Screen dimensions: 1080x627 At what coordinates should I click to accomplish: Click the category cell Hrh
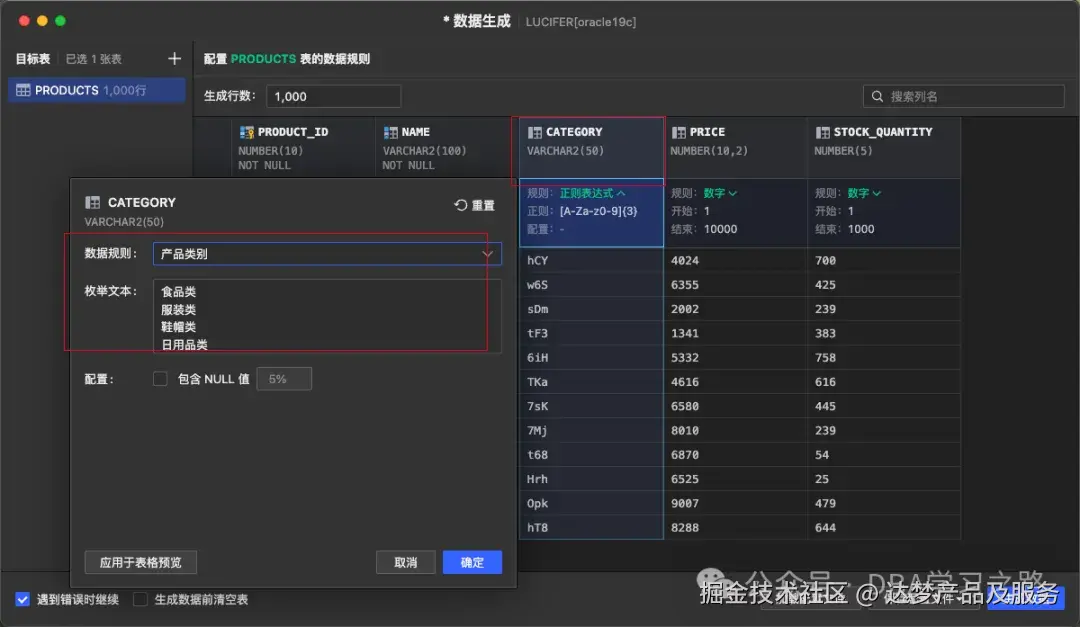coord(592,479)
